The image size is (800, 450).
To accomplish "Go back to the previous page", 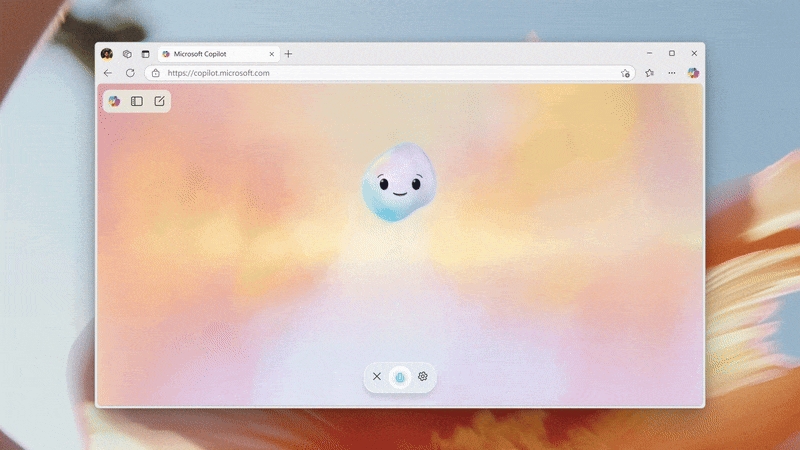I will coord(108,73).
